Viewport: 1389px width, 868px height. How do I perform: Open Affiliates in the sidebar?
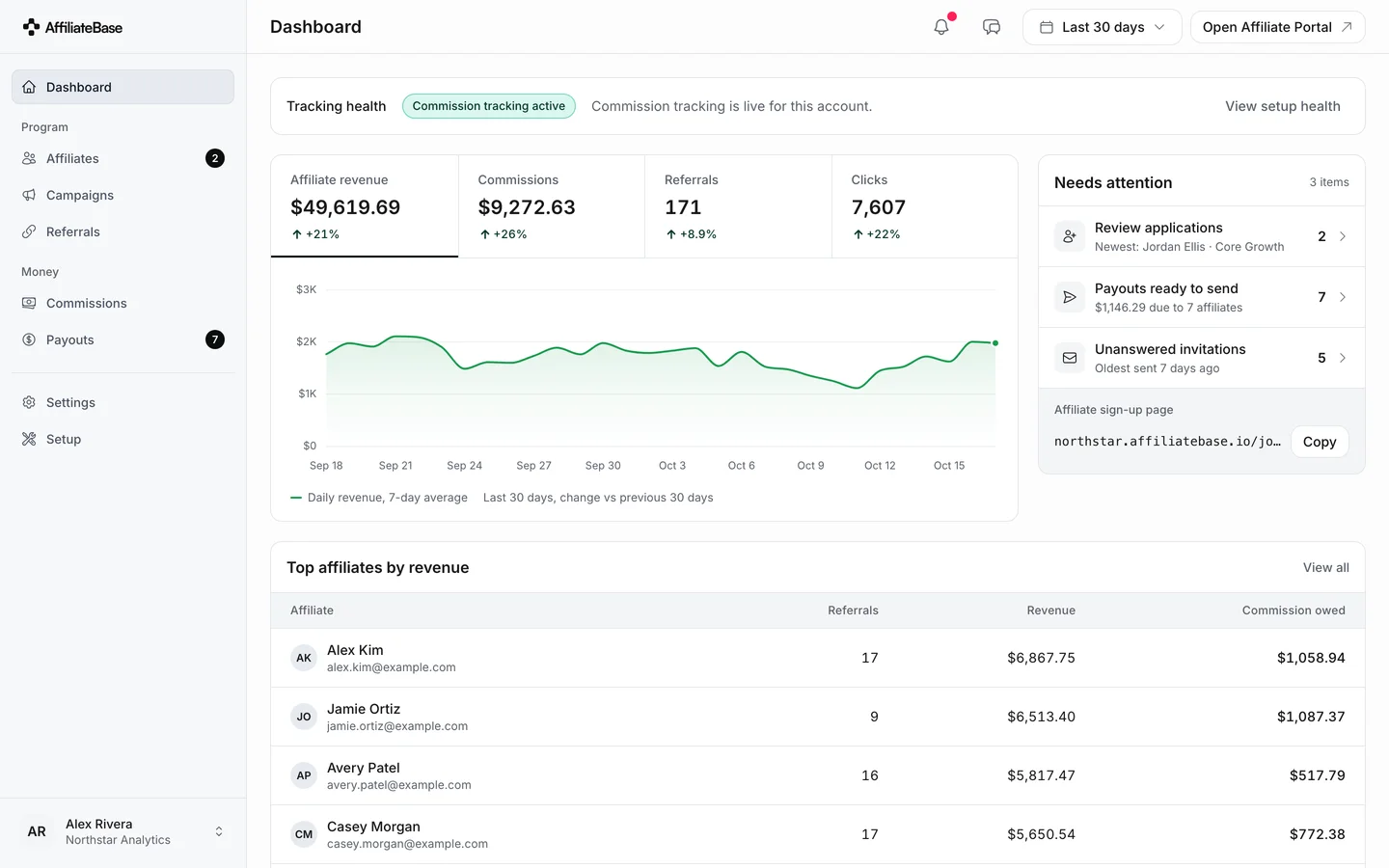coord(123,158)
